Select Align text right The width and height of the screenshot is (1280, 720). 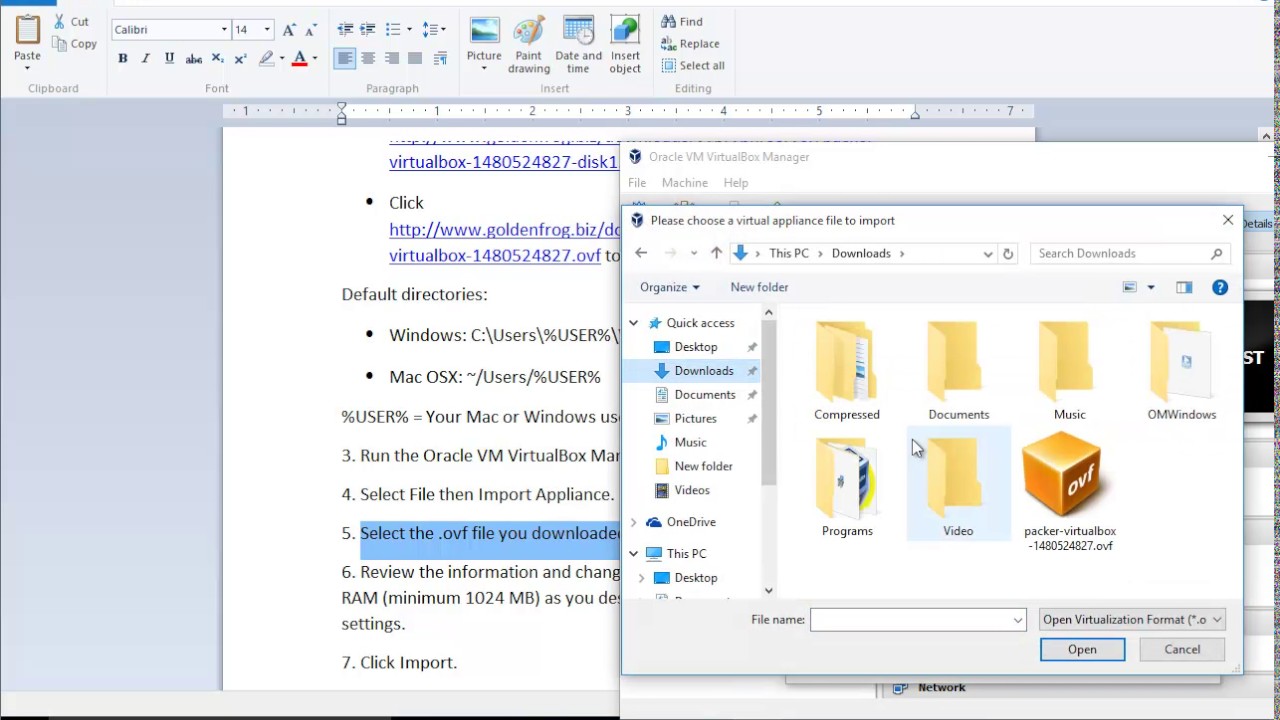tap(392, 59)
